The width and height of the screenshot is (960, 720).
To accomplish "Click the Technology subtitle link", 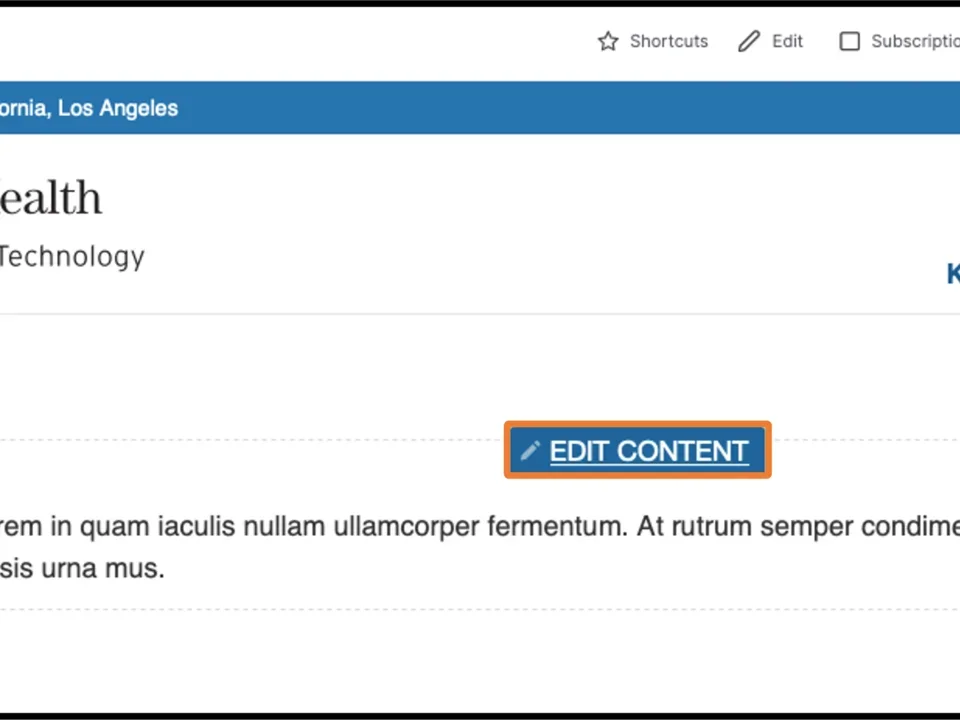I will (x=72, y=256).
